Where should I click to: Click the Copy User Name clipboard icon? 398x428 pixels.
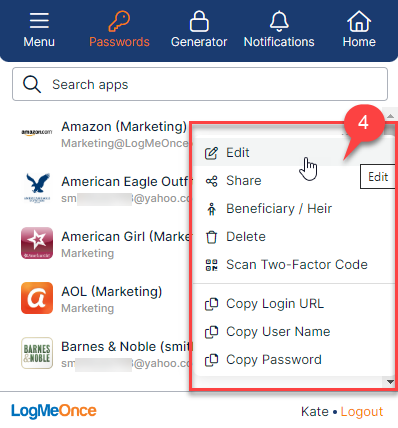211,332
